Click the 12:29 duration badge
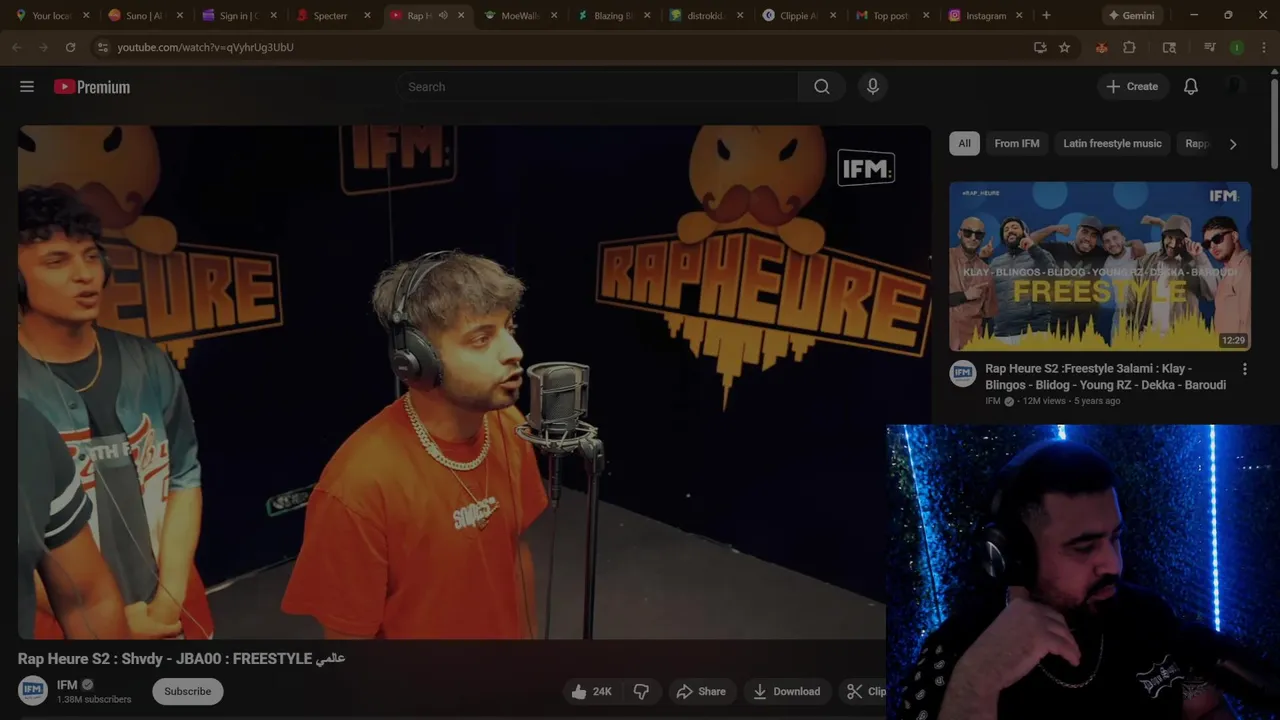This screenshot has width=1280, height=720. (1233, 340)
